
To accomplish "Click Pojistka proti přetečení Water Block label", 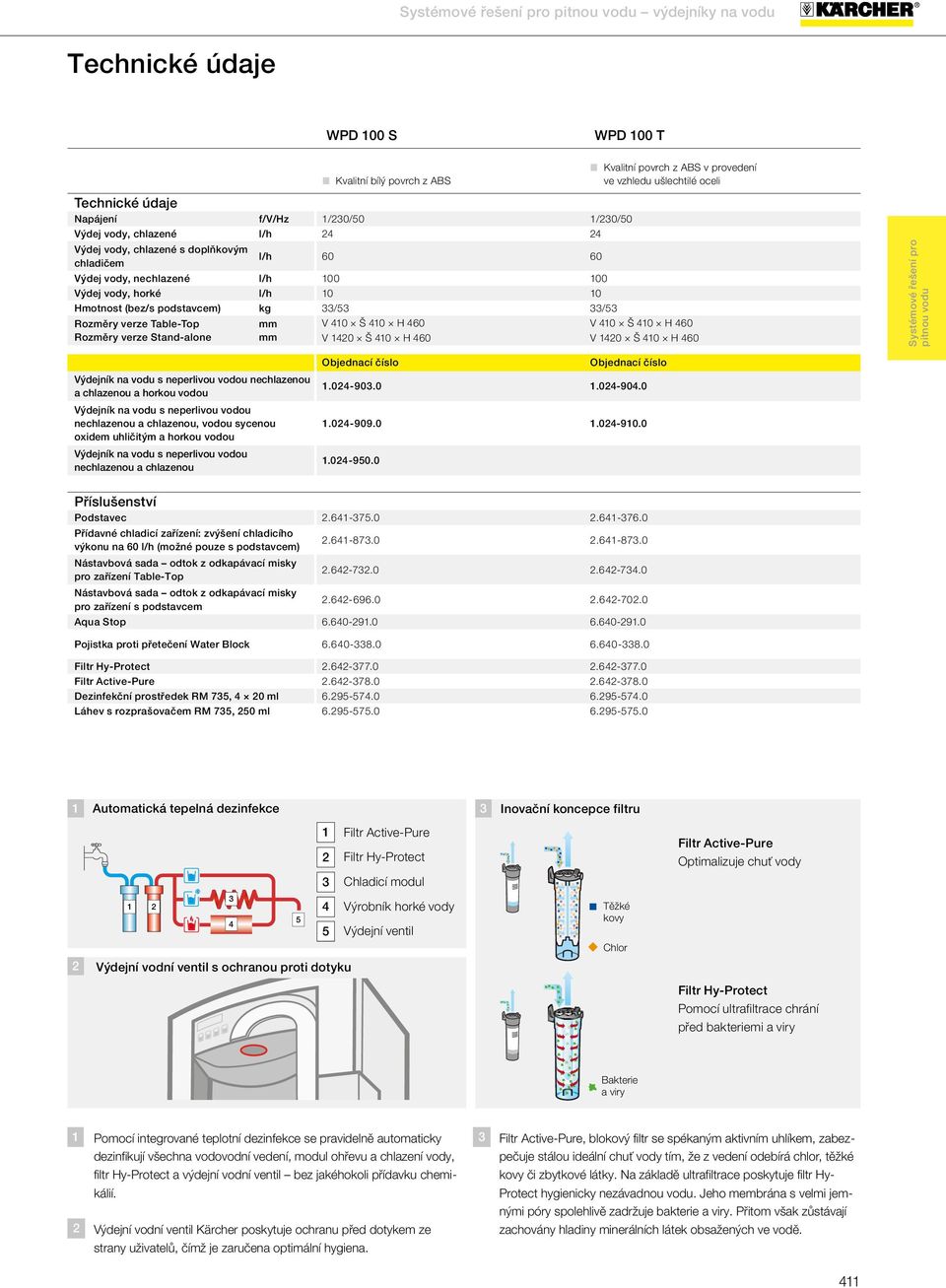I will (163, 644).
